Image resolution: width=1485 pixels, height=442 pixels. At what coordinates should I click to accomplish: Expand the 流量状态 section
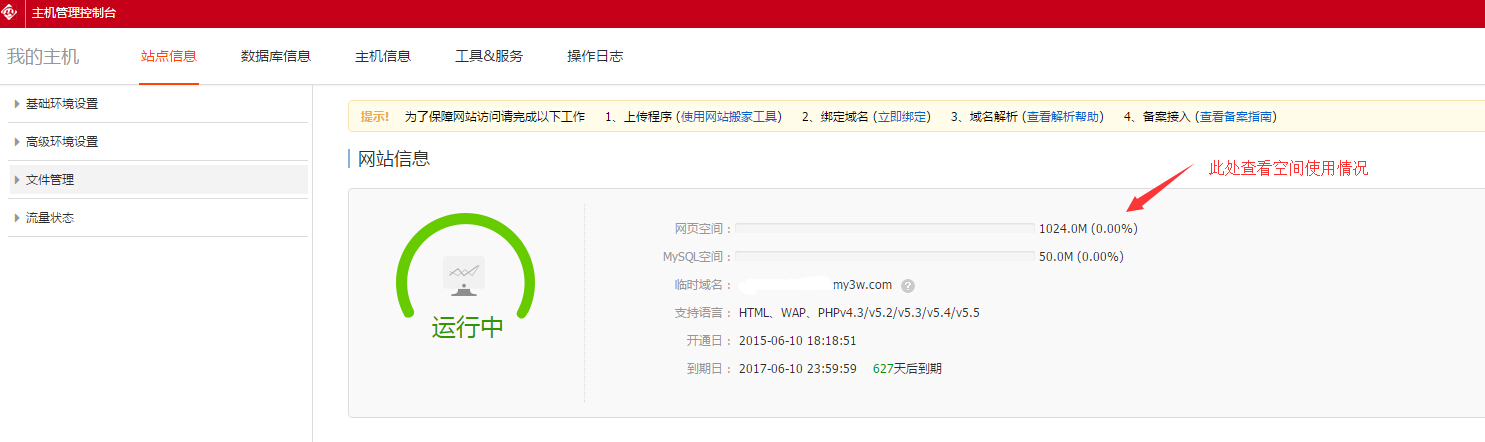[x=50, y=218]
